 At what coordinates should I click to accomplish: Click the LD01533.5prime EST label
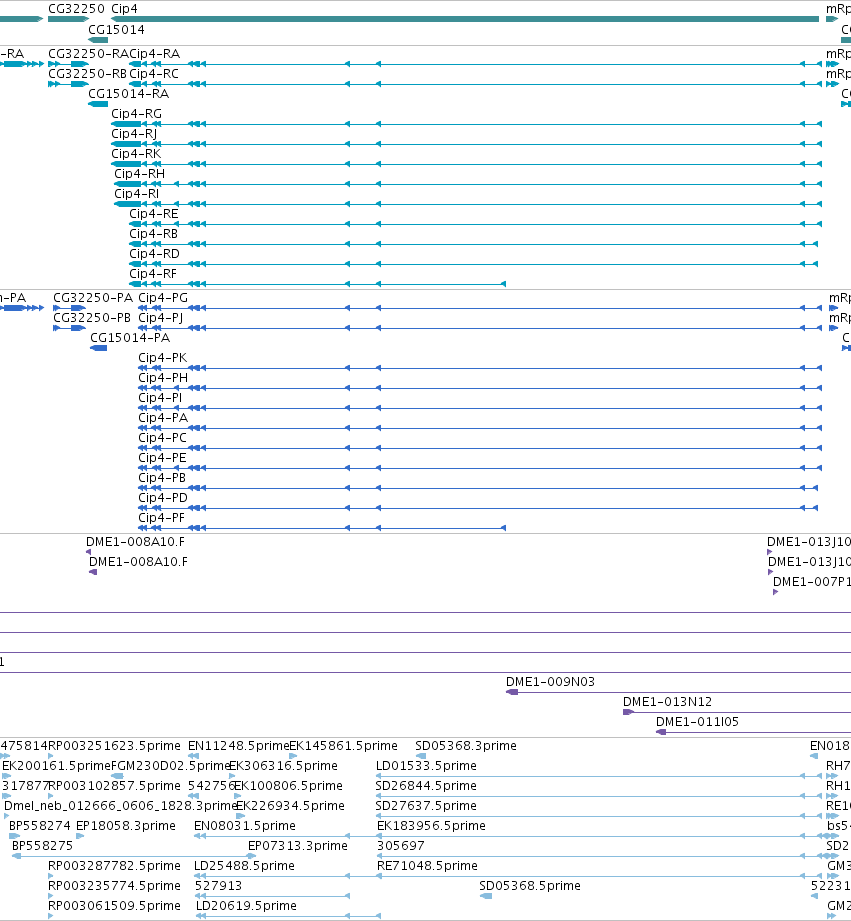(426, 766)
